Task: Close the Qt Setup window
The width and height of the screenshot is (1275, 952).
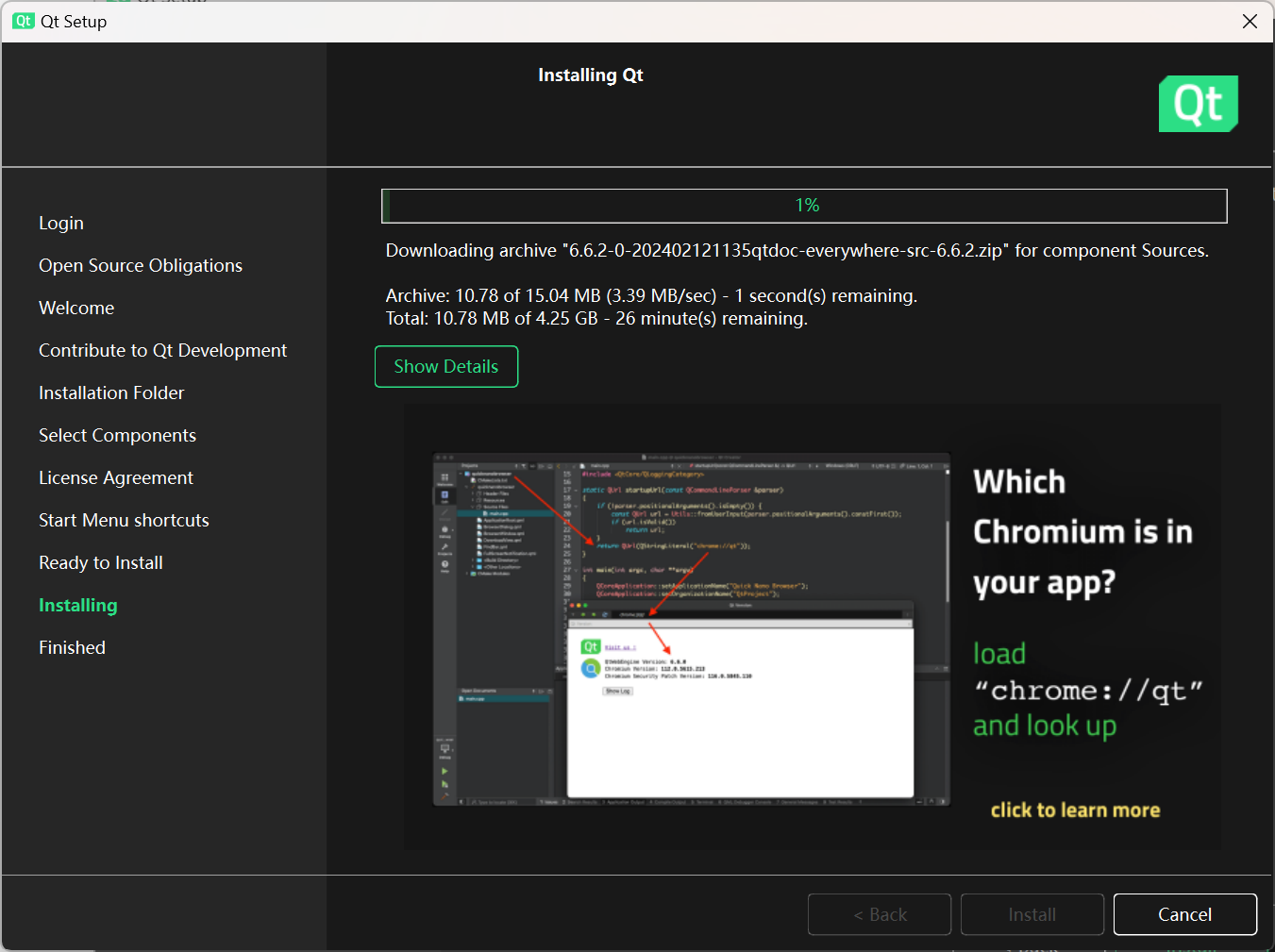Action: point(1250,21)
